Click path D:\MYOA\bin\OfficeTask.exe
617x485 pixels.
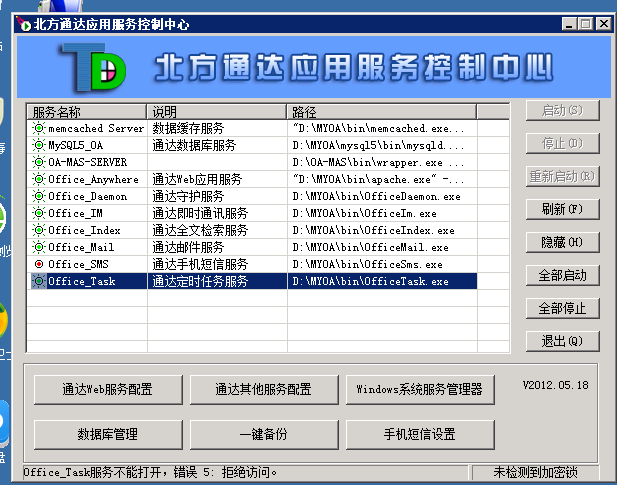tap(370, 281)
